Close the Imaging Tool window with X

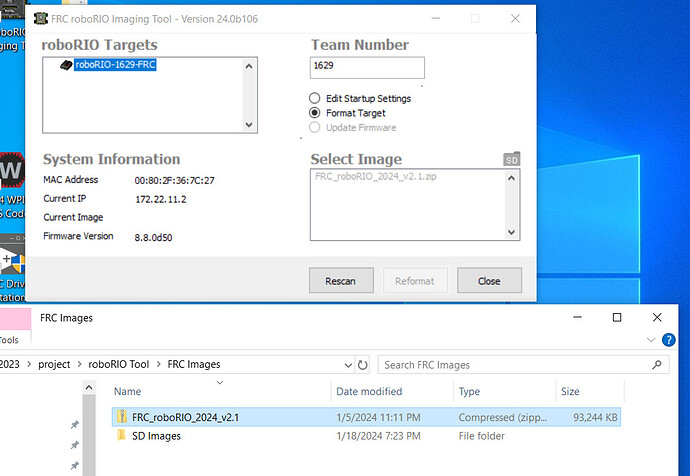(x=515, y=18)
